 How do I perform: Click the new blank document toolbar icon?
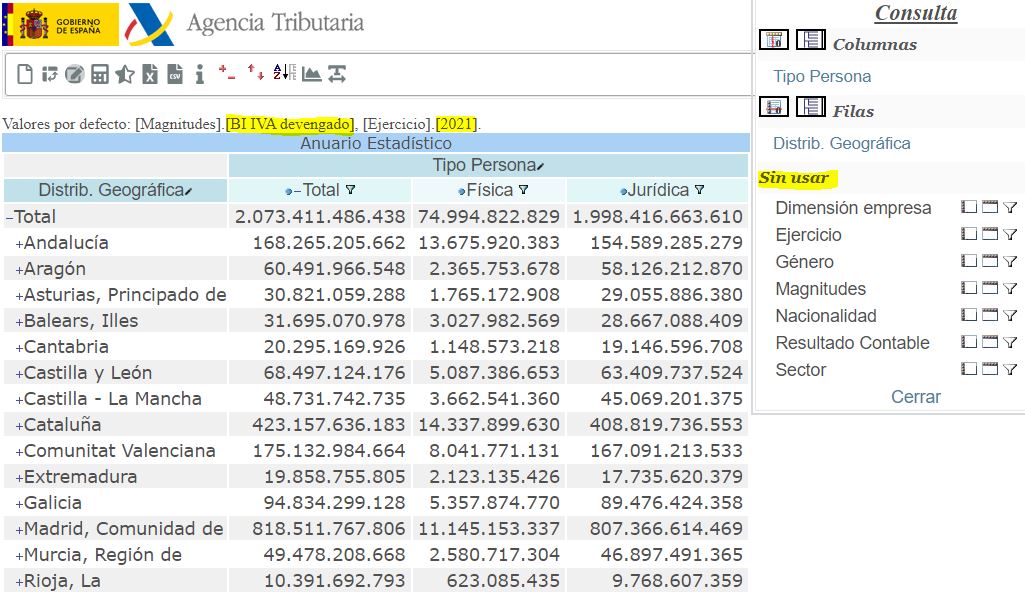point(25,74)
